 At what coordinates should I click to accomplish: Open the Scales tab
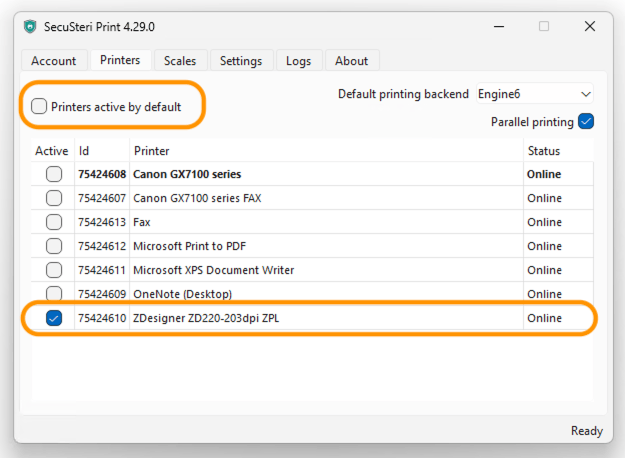click(x=180, y=61)
